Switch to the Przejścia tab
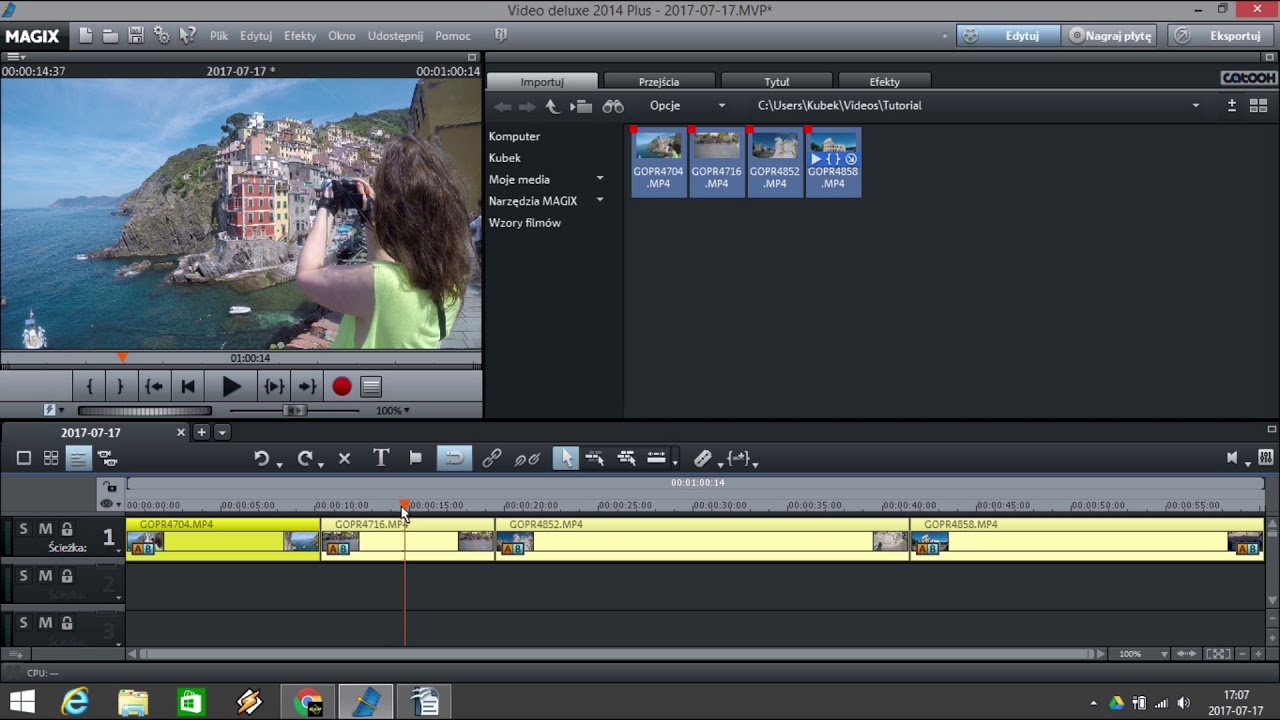1280x720 pixels. [x=658, y=82]
